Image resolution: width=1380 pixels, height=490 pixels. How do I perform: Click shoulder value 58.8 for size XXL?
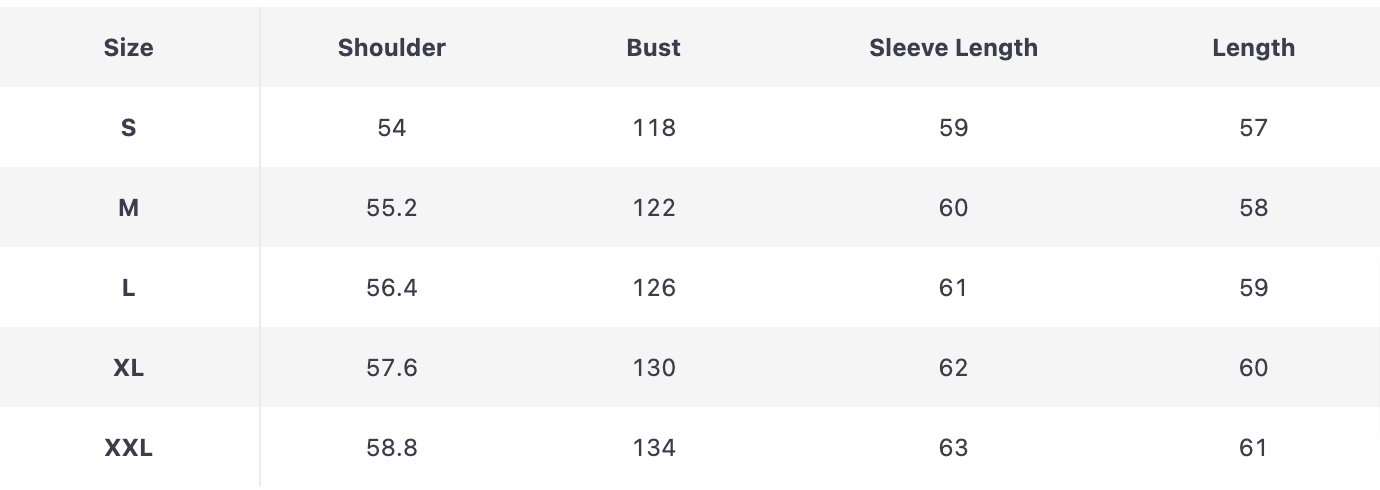pyautogui.click(x=392, y=448)
